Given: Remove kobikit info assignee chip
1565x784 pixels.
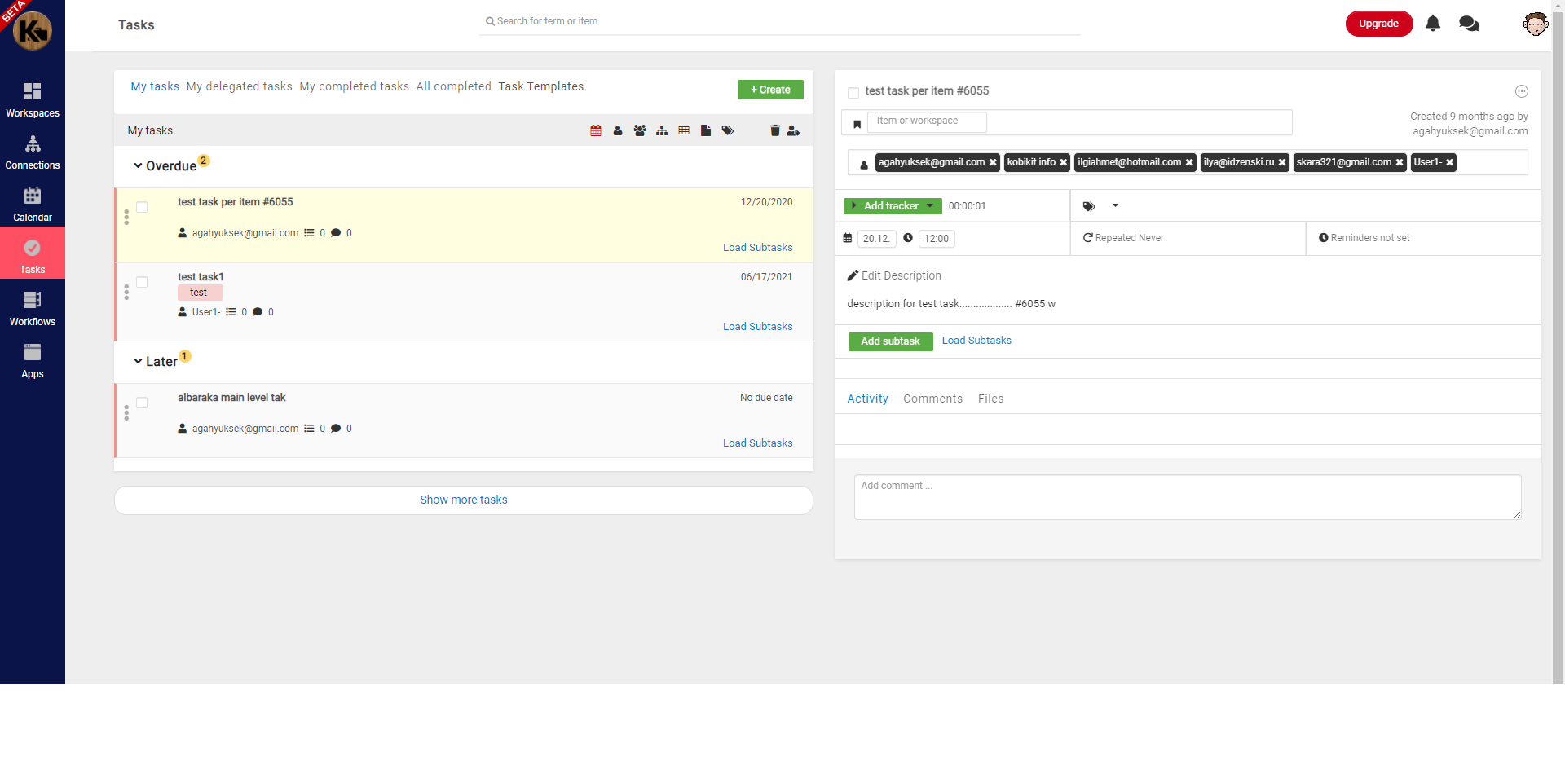Looking at the screenshot, I should 1063,162.
